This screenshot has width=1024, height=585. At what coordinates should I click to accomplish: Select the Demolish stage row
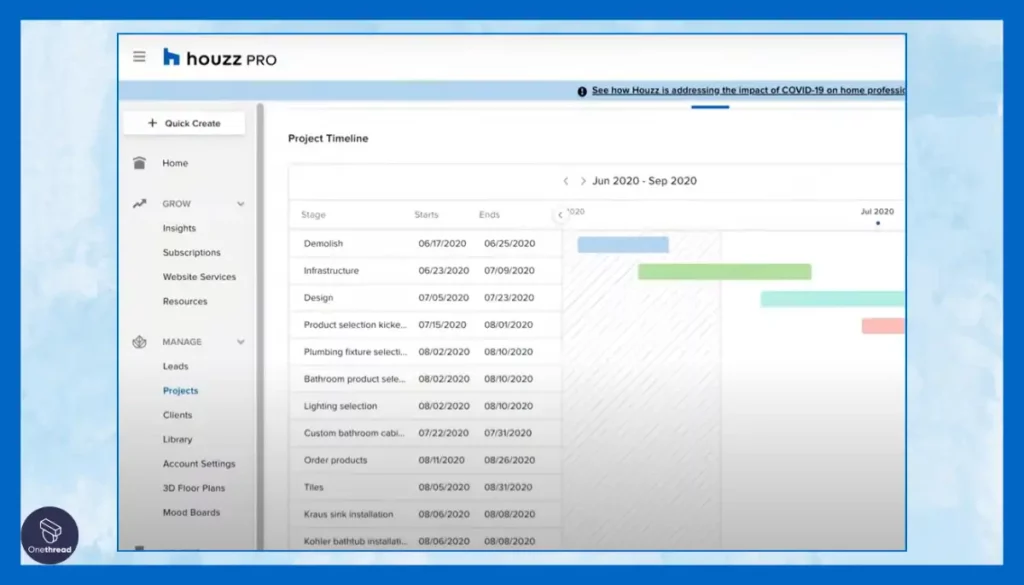point(425,244)
